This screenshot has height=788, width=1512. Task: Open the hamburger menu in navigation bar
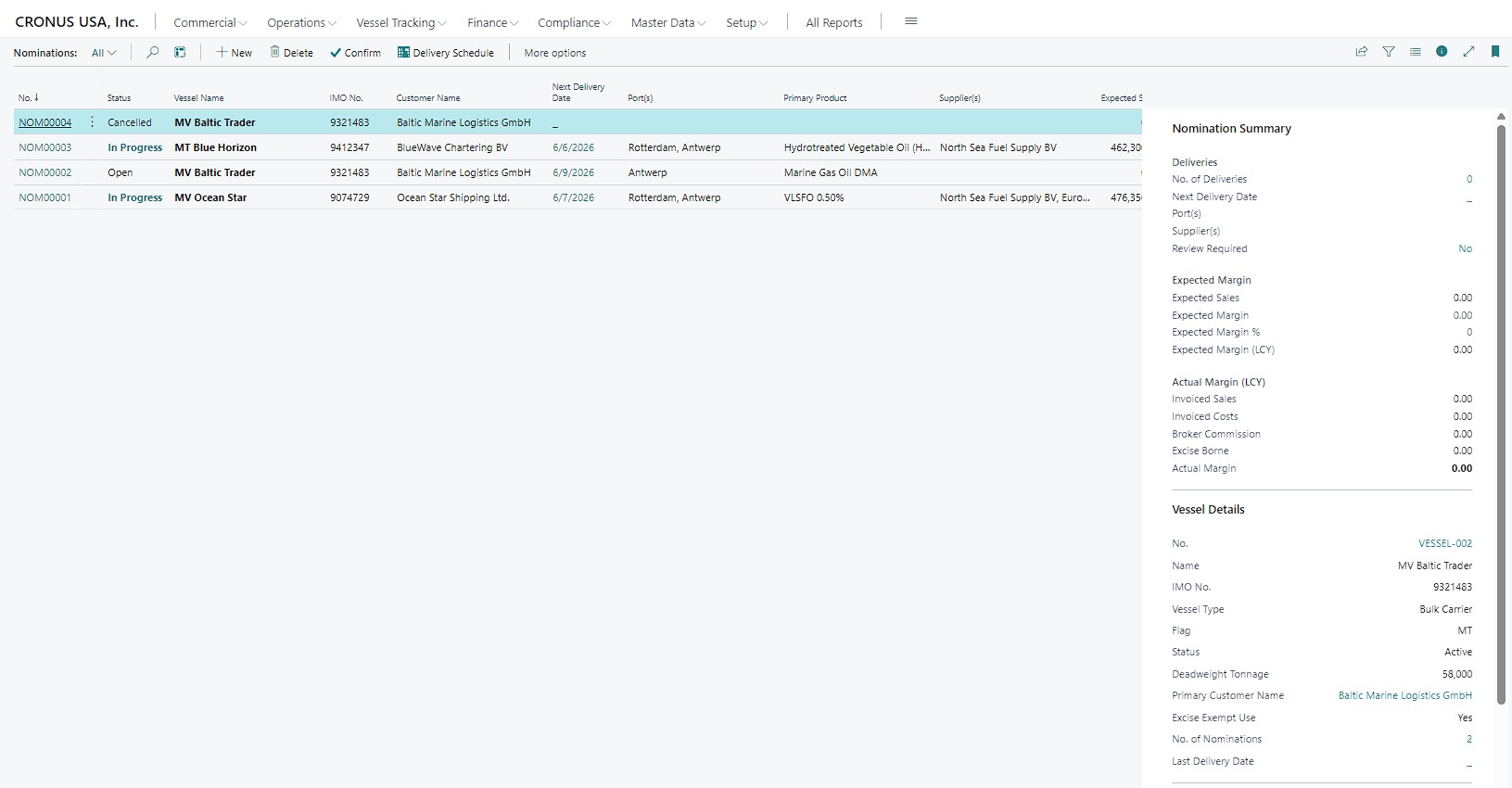(911, 21)
